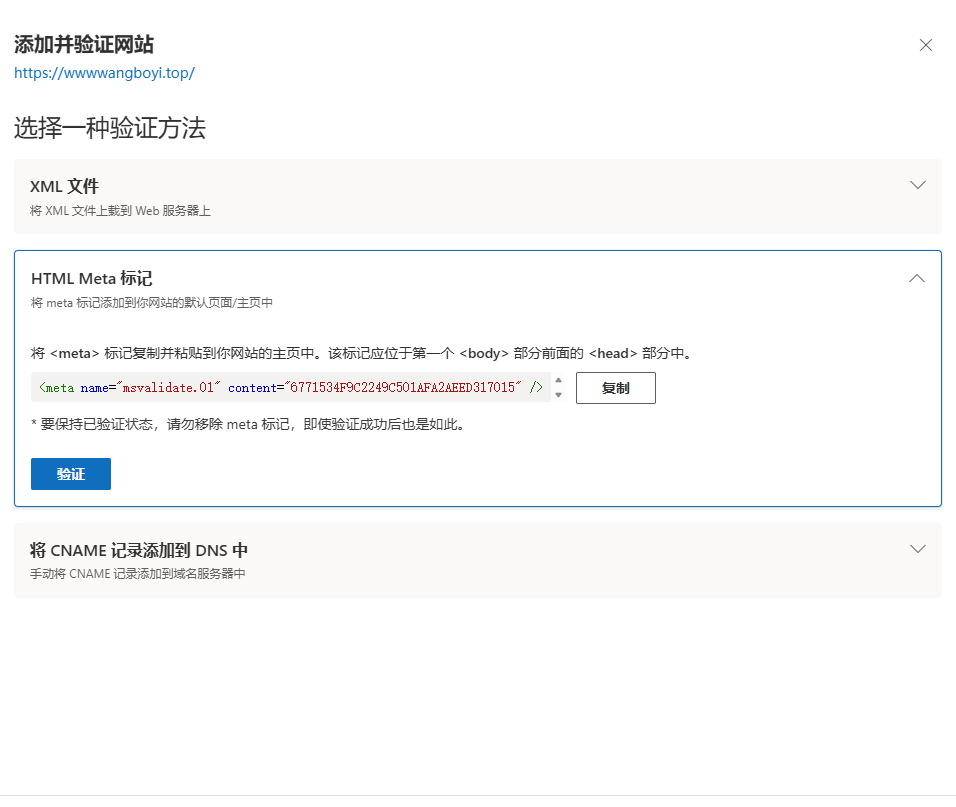Click inside the msvalidate.01 meta tag field
This screenshot has height=807, width=956.
tap(290, 388)
